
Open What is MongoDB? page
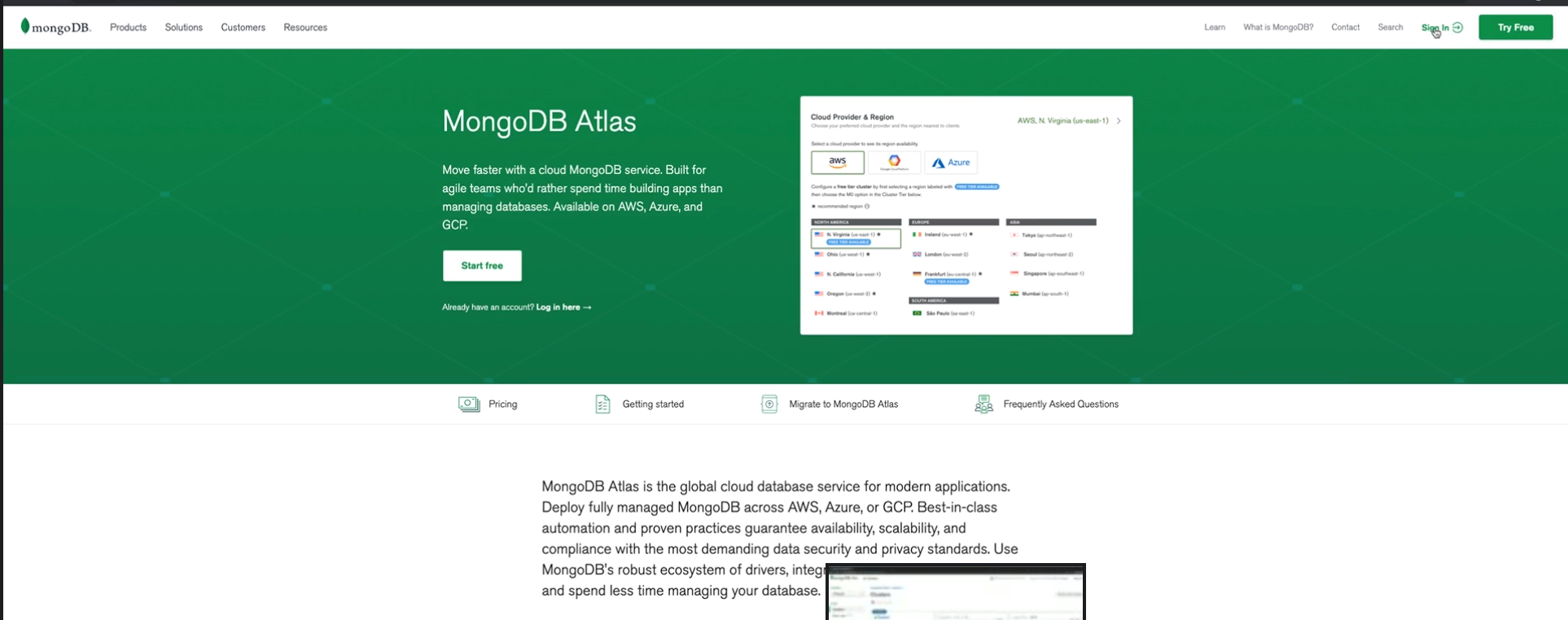(1278, 28)
